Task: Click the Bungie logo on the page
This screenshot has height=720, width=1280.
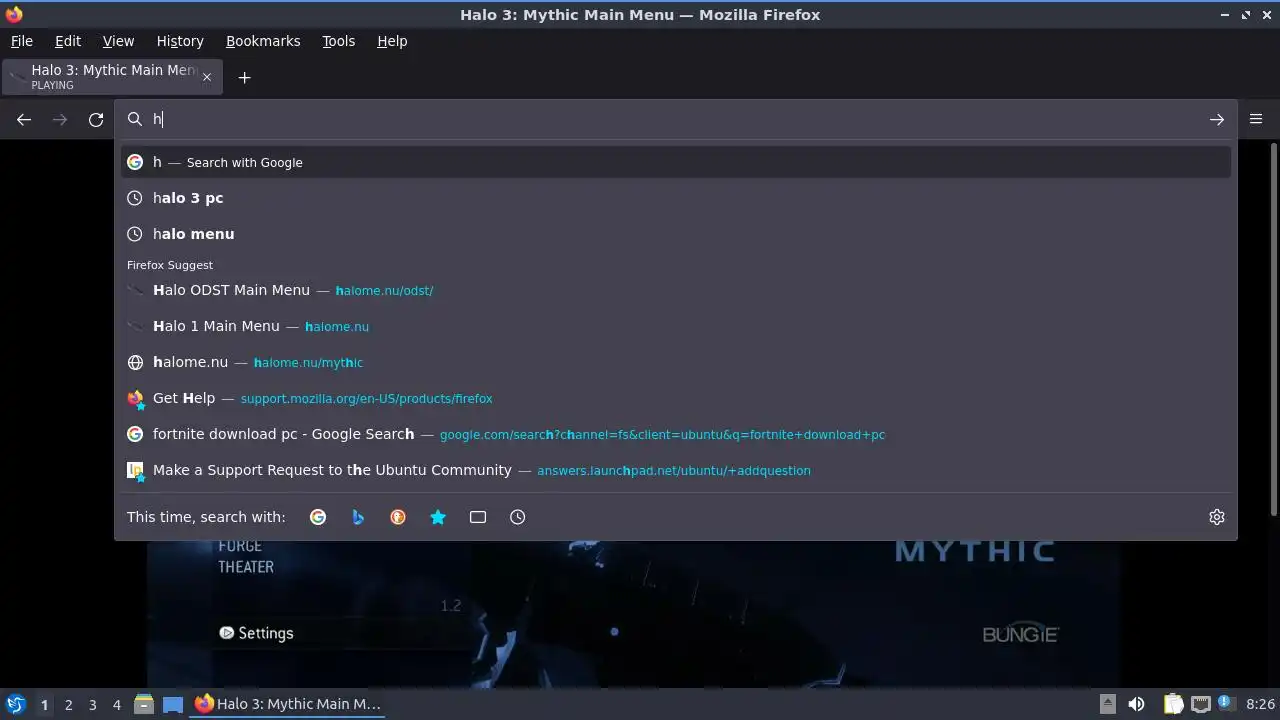Action: pos(1020,634)
